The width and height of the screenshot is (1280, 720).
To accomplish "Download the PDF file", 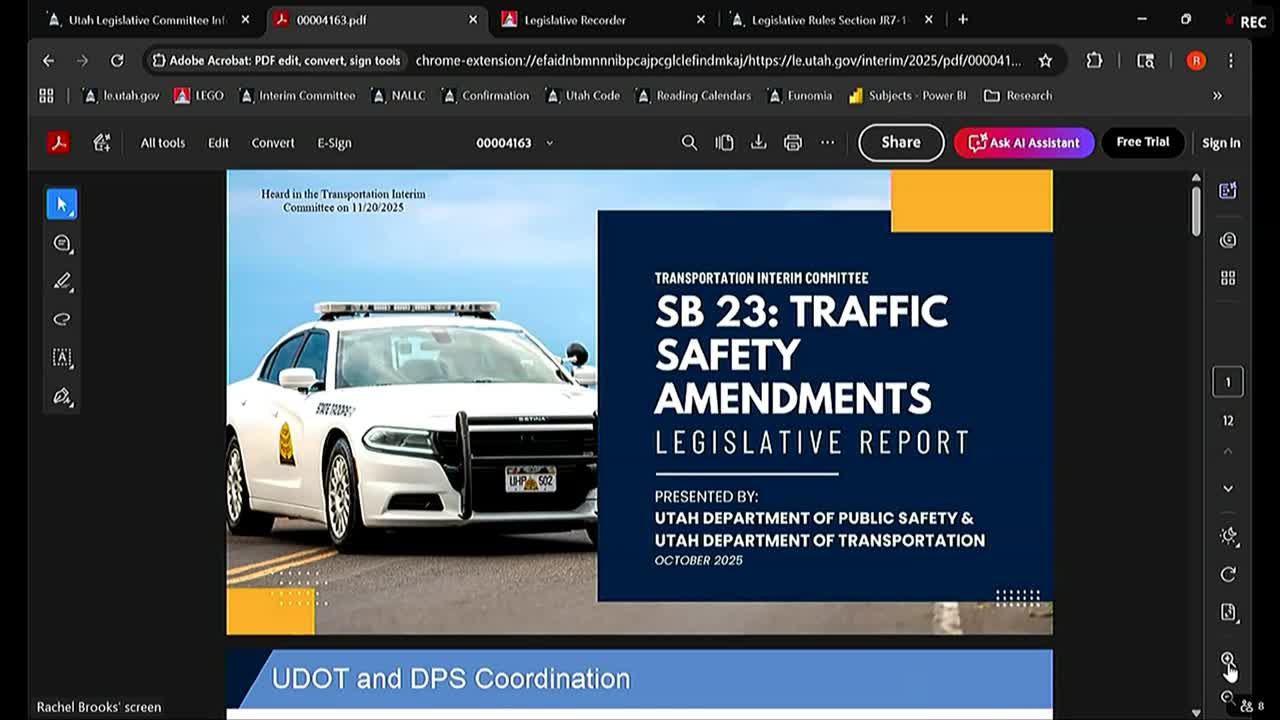I will 759,142.
